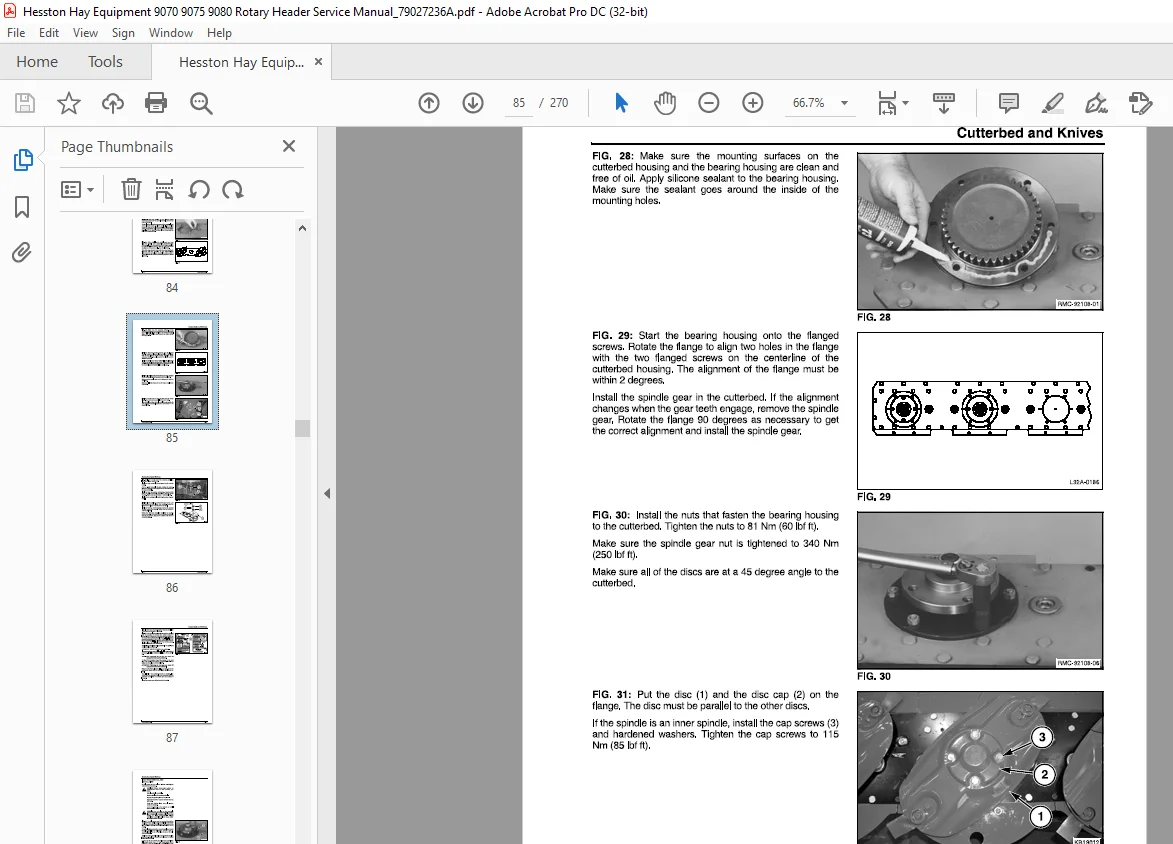The height and width of the screenshot is (844, 1173).
Task: Select the Hesston Hay Equip document tab
Action: tap(241, 62)
